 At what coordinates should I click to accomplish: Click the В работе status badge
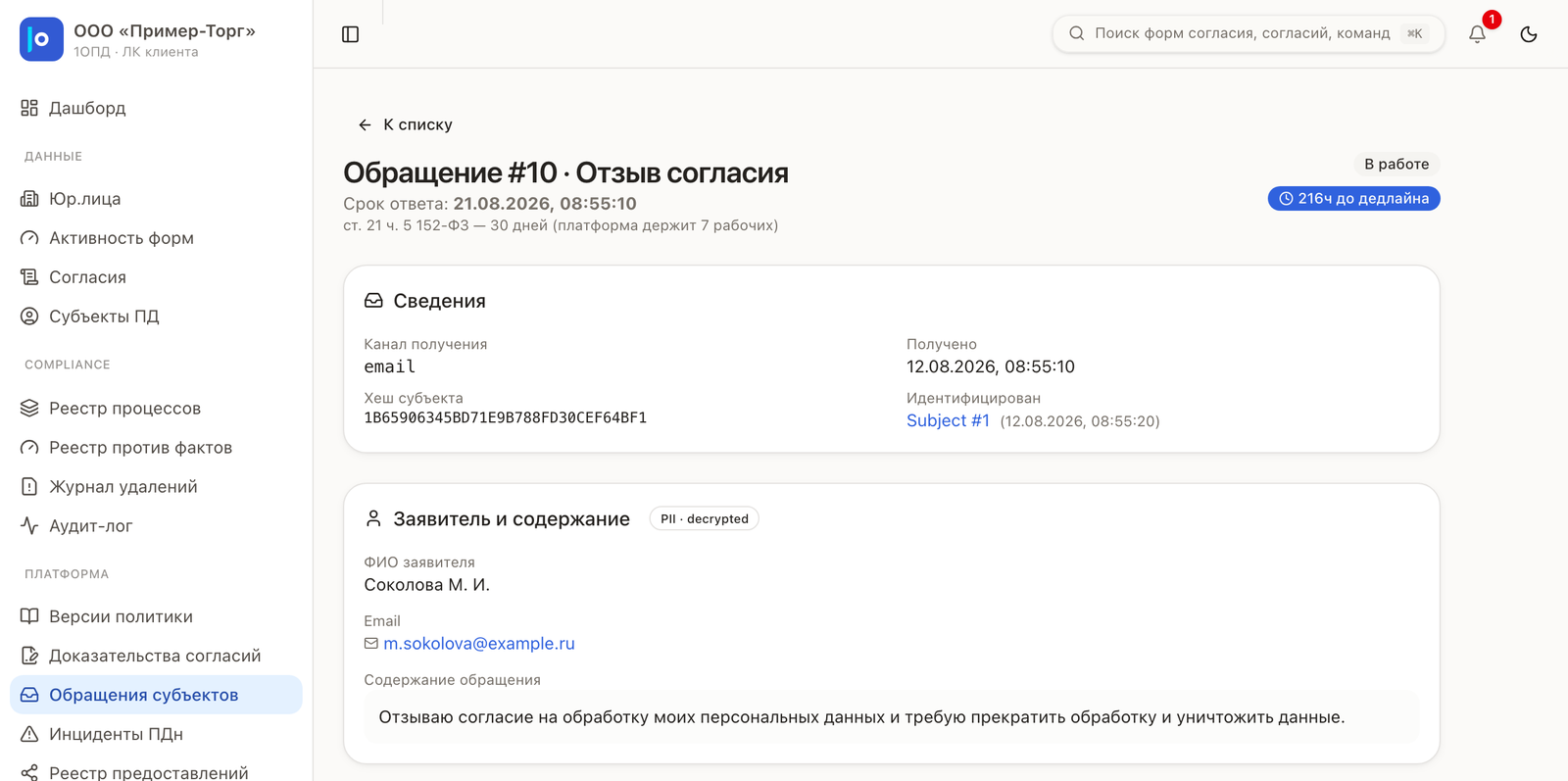coord(1396,164)
